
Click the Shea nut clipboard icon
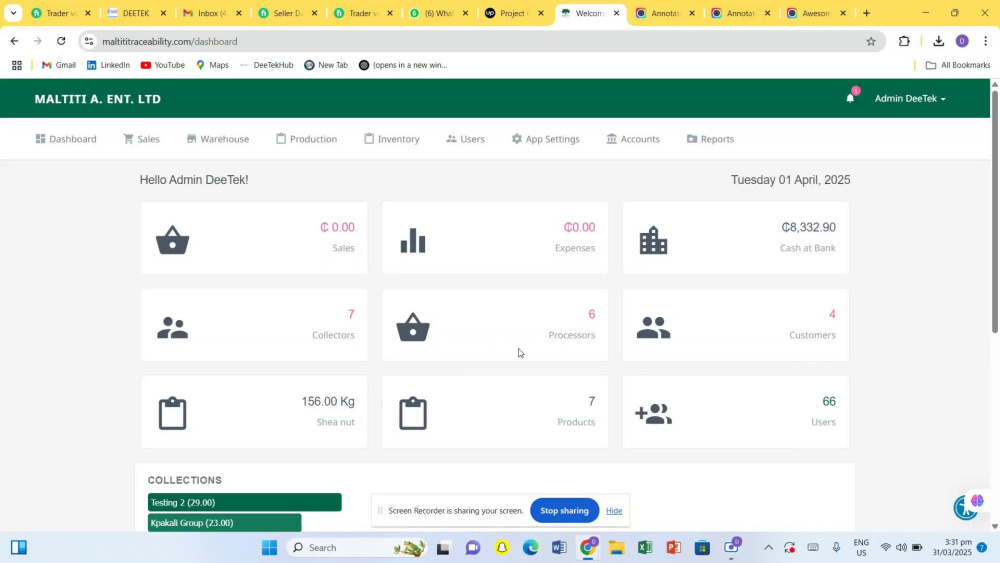[x=172, y=414]
